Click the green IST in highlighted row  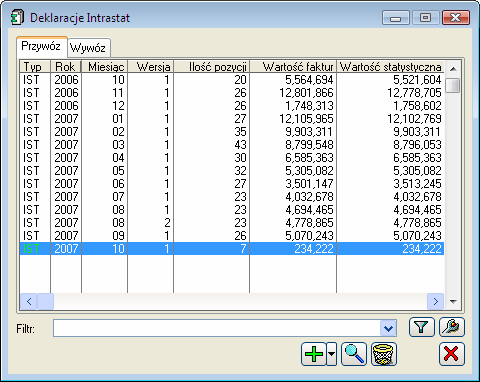[x=31, y=249]
